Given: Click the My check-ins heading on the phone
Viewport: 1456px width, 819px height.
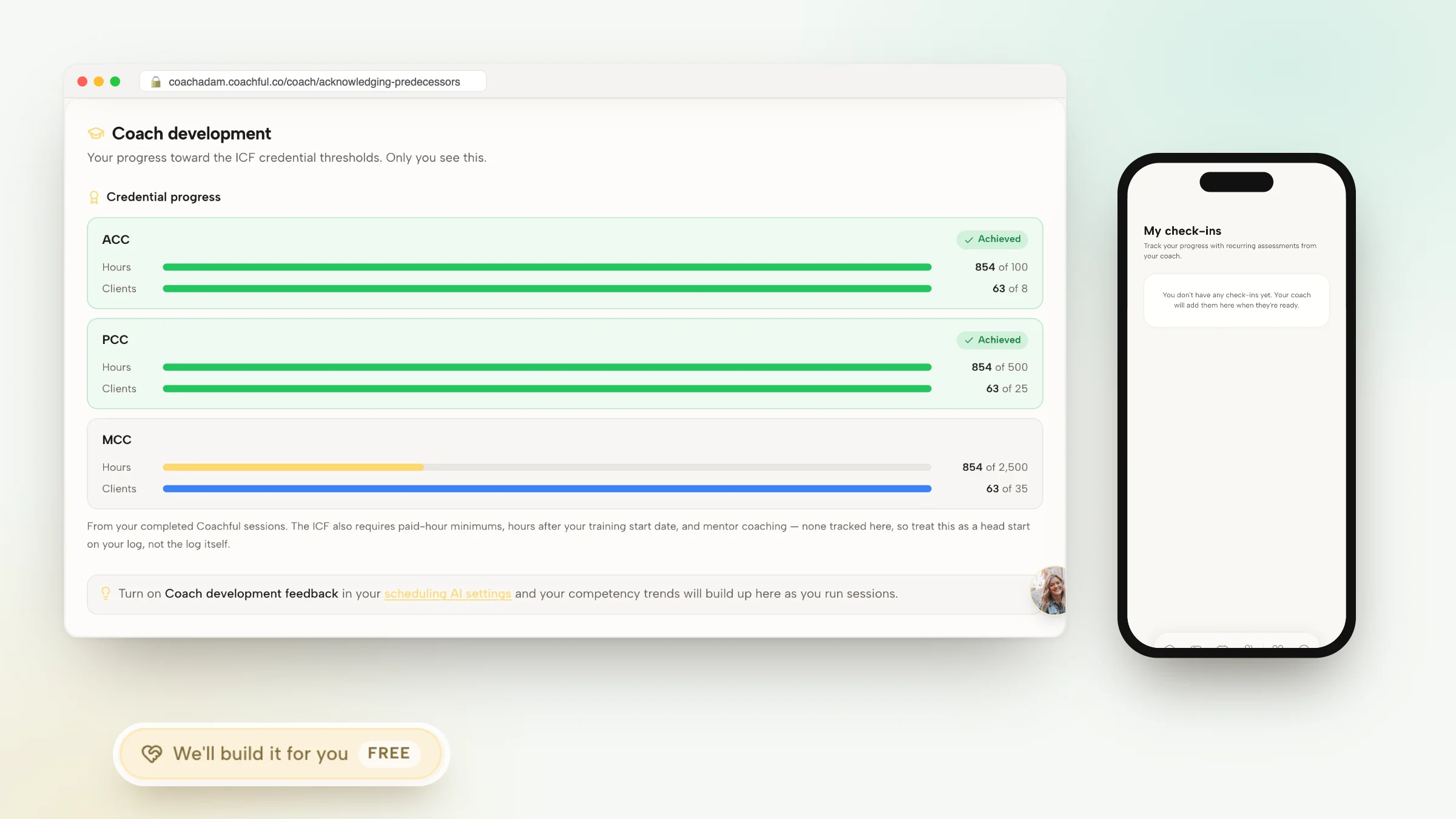Looking at the screenshot, I should tap(1182, 231).
